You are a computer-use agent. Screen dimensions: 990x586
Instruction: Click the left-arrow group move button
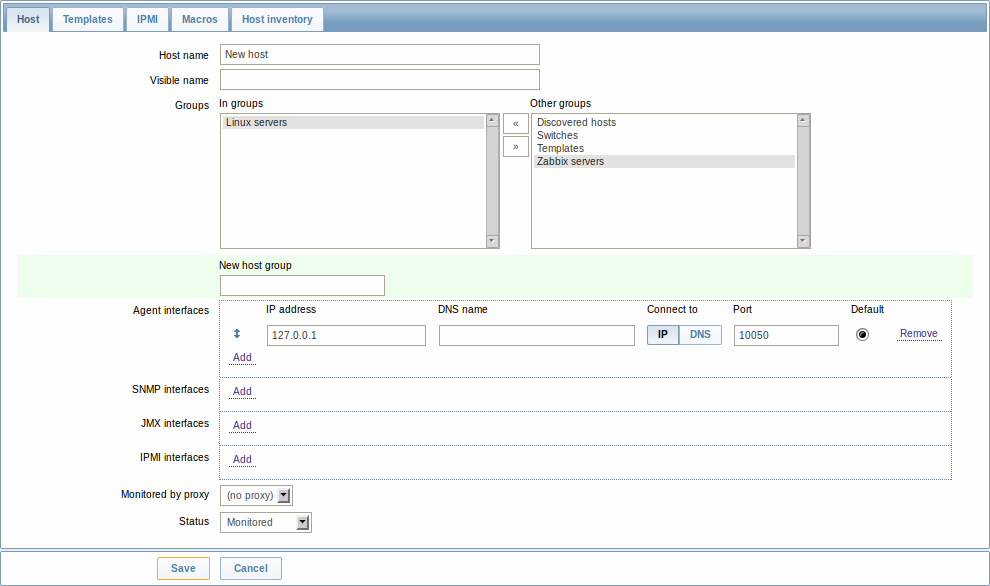[515, 123]
